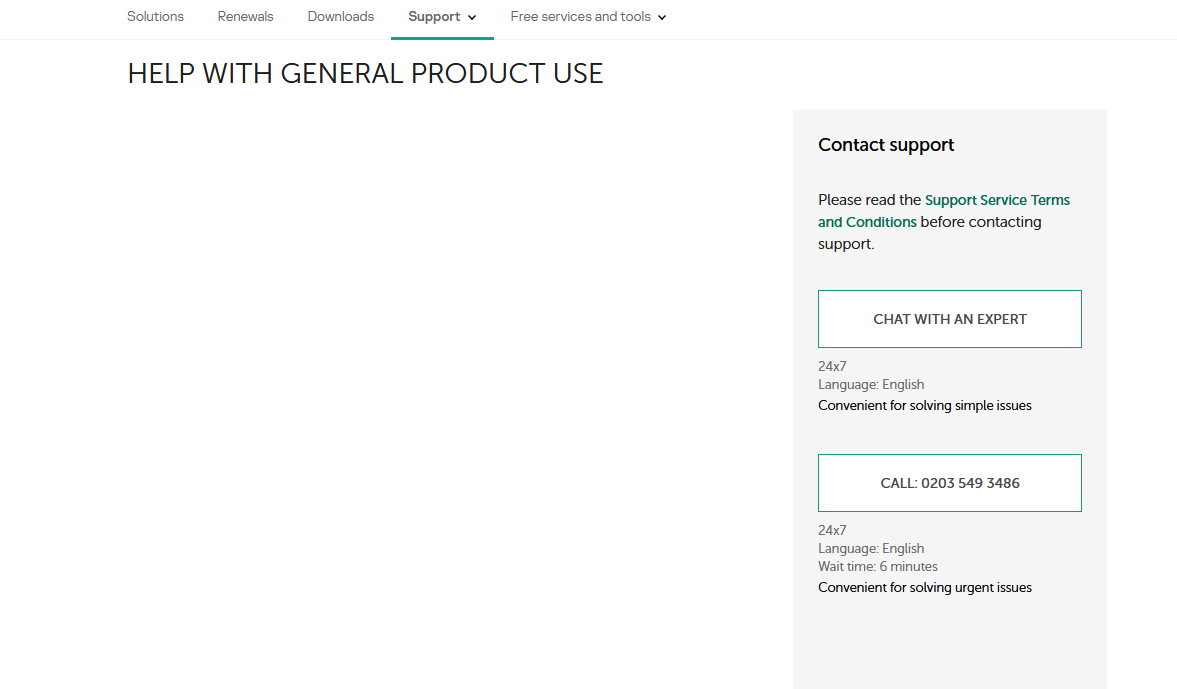Click the Contact support panel heading

point(886,145)
